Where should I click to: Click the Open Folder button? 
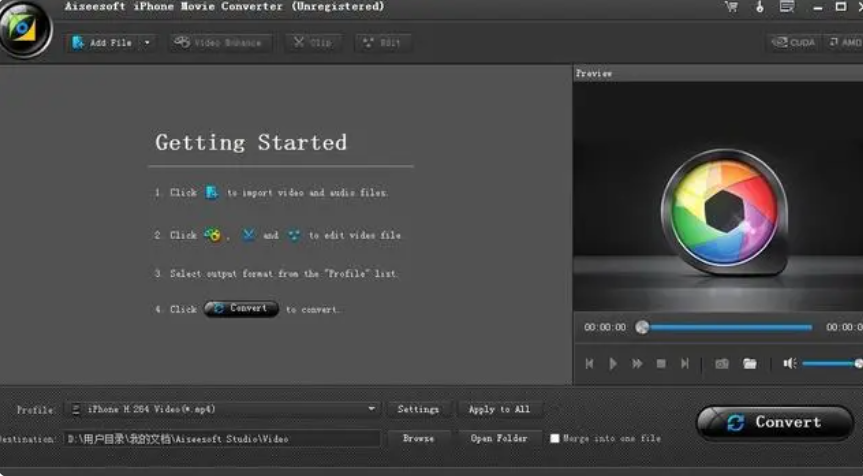[x=499, y=439]
